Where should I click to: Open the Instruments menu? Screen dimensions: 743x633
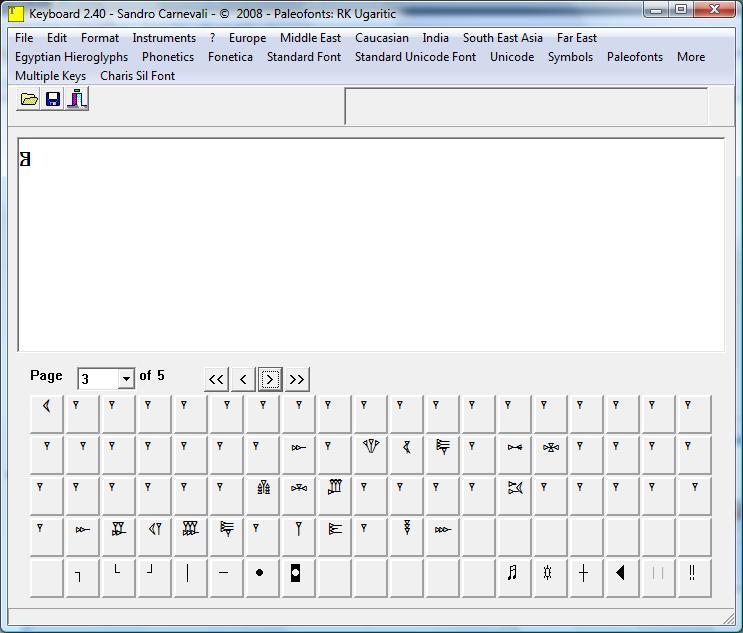164,38
